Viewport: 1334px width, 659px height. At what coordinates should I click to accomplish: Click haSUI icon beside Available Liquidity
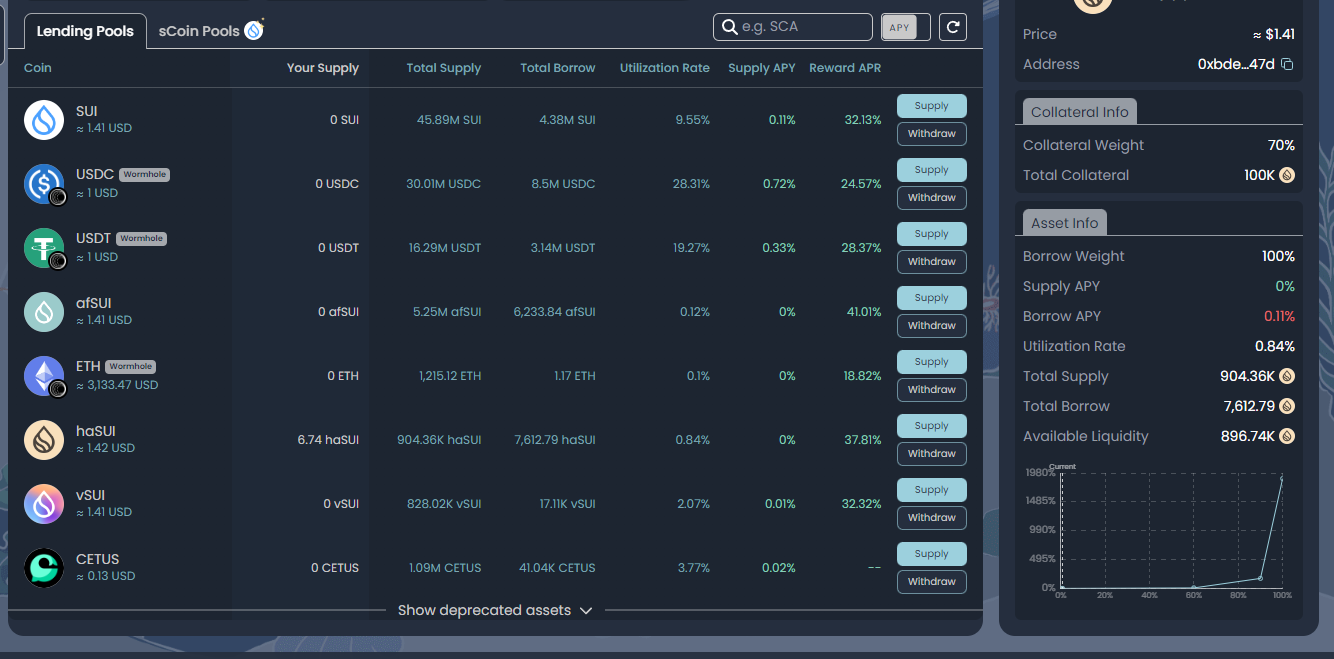[1287, 437]
